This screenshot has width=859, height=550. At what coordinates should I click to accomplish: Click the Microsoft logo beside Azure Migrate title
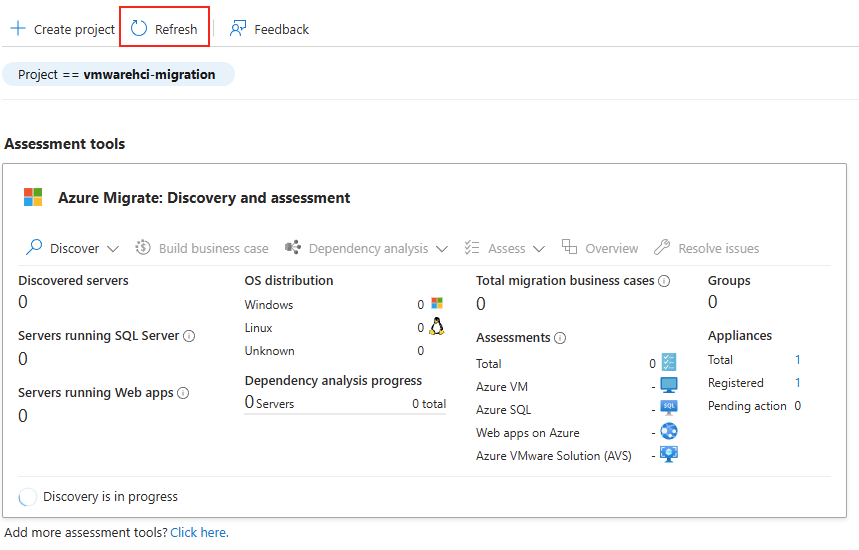point(33,197)
